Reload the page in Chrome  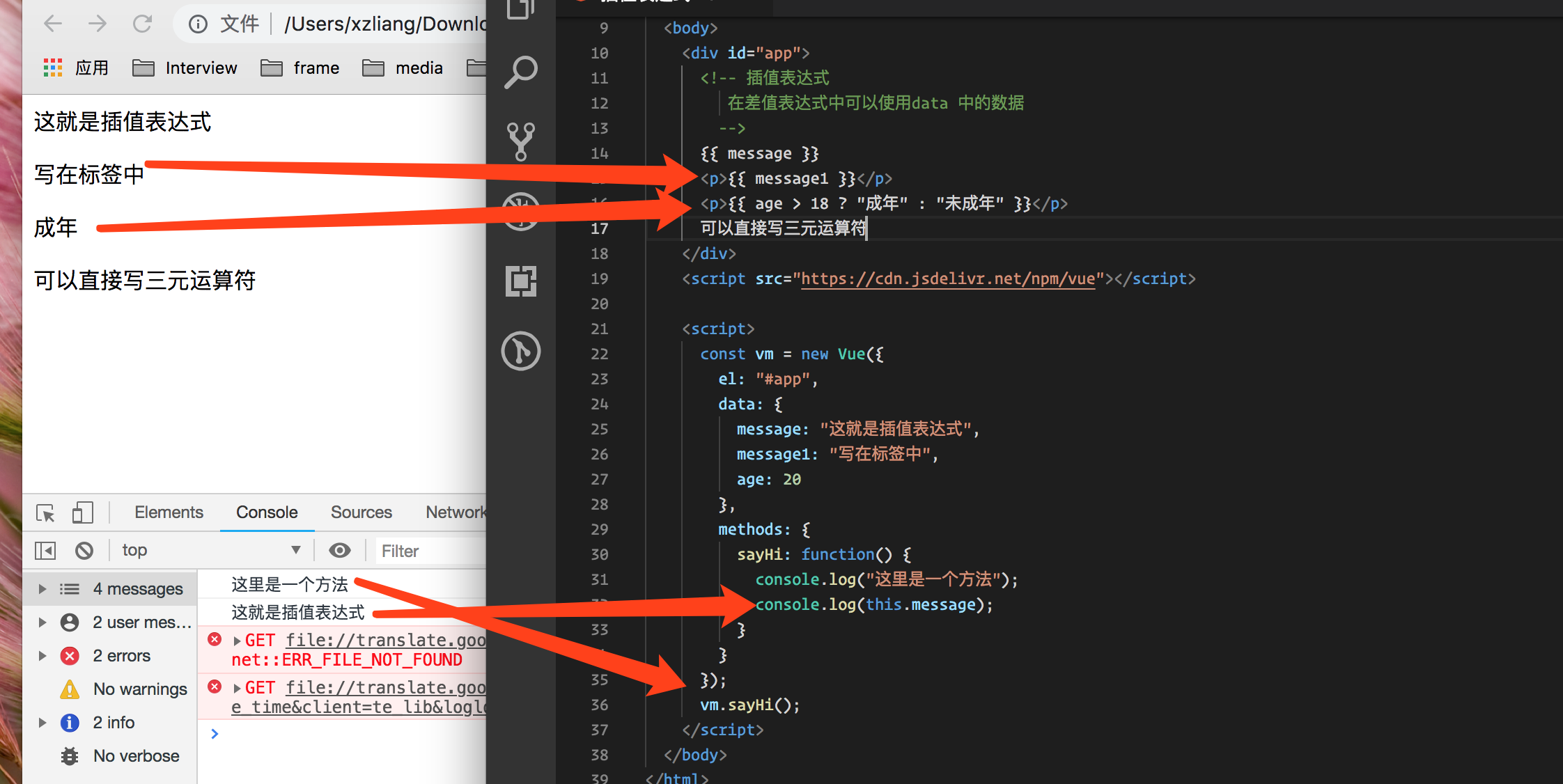click(143, 24)
